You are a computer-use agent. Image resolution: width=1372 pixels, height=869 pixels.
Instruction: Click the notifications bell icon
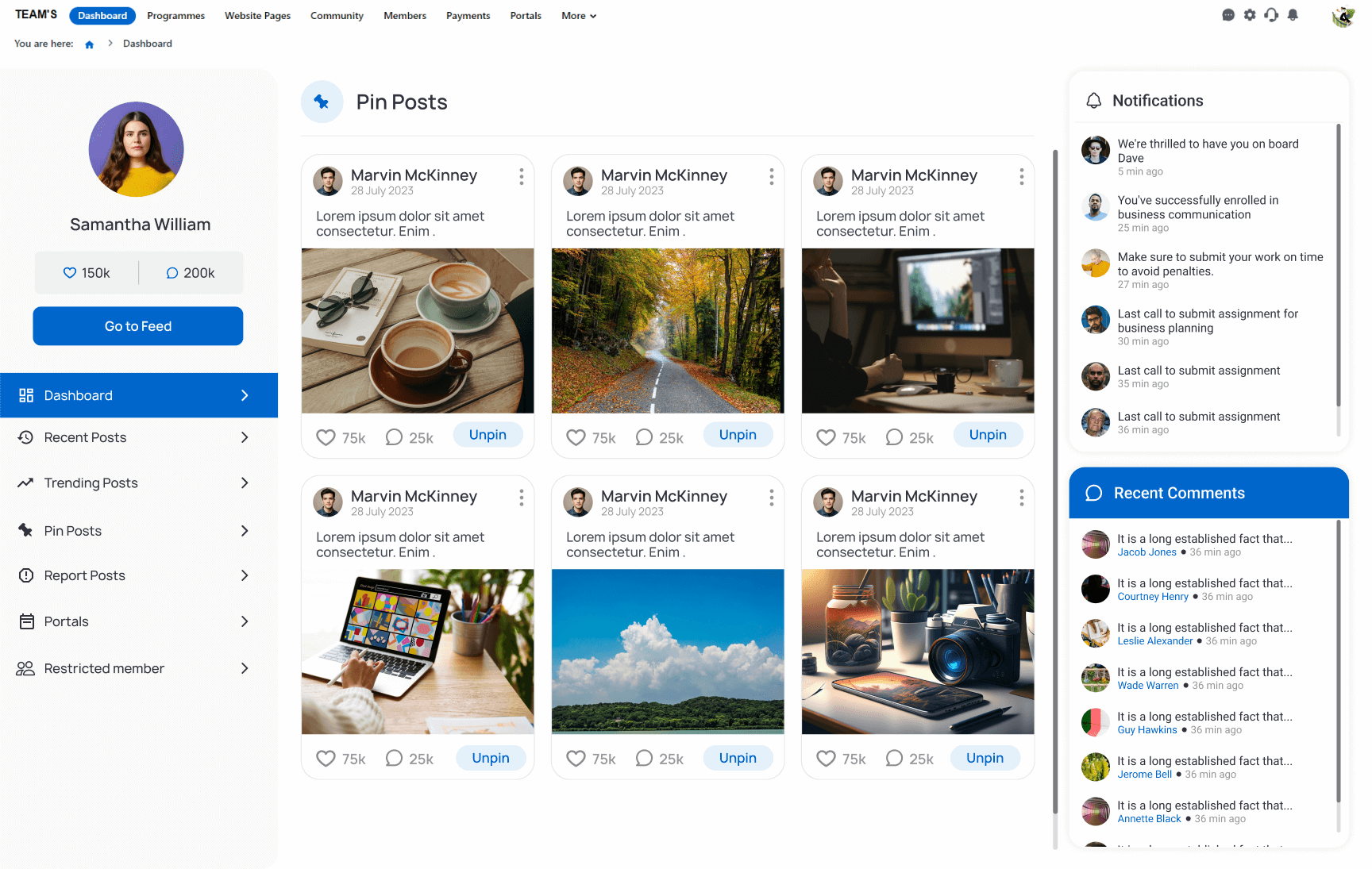(1293, 15)
